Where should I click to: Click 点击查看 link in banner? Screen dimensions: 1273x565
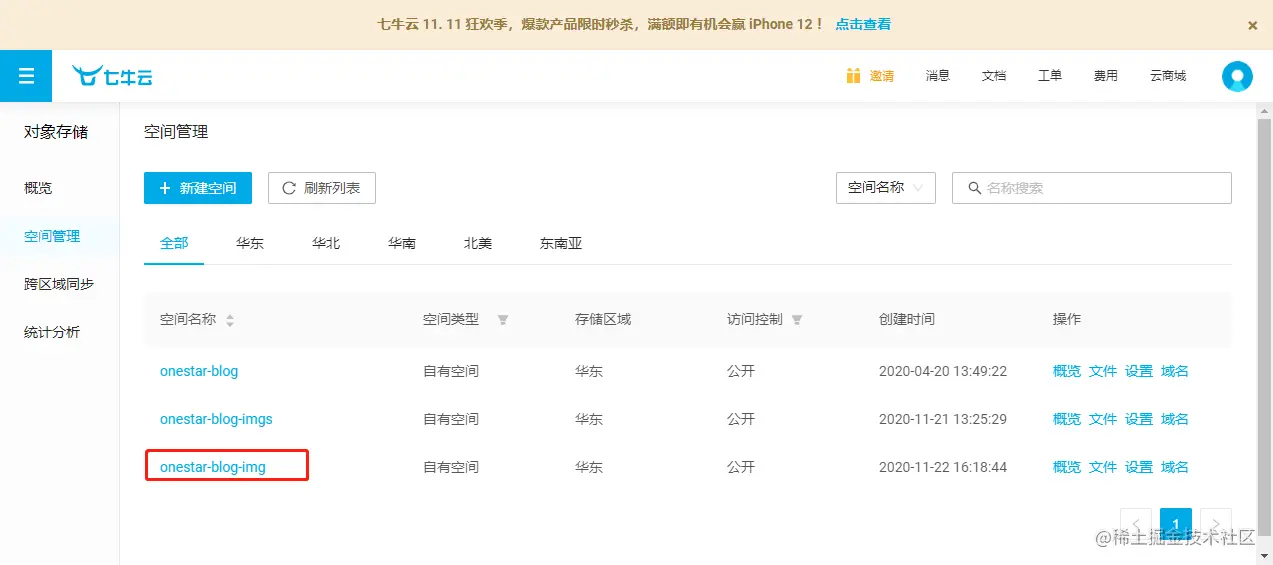[x=863, y=24]
